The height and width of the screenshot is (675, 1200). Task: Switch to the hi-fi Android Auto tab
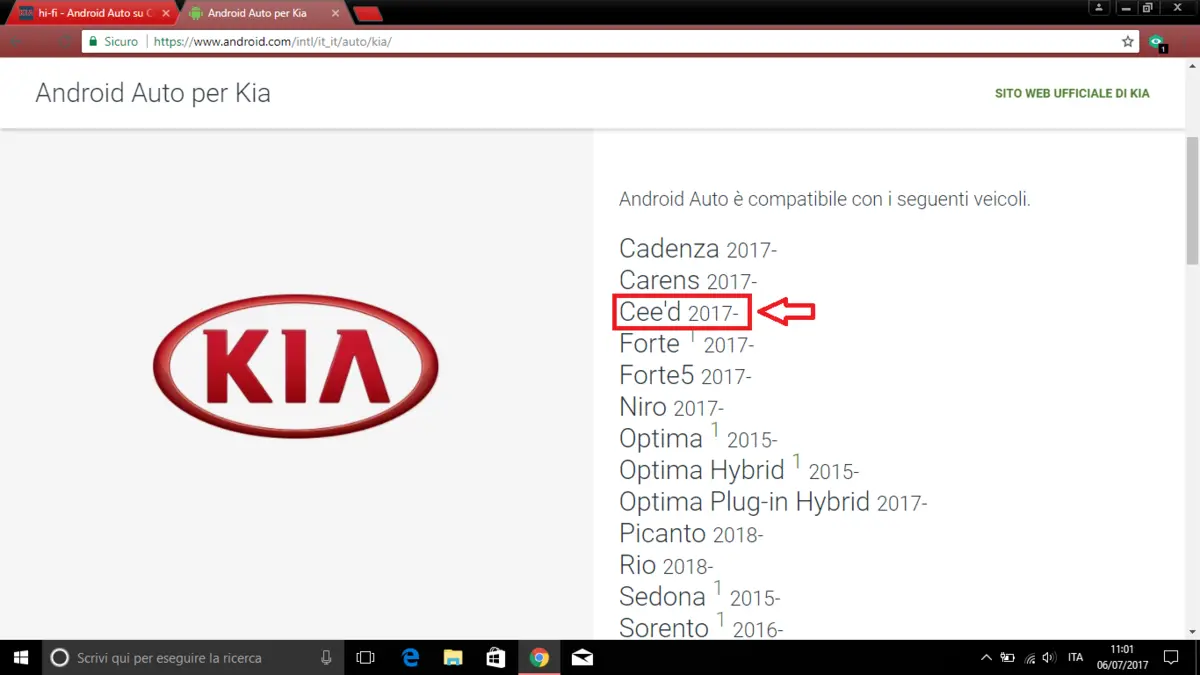click(x=90, y=13)
